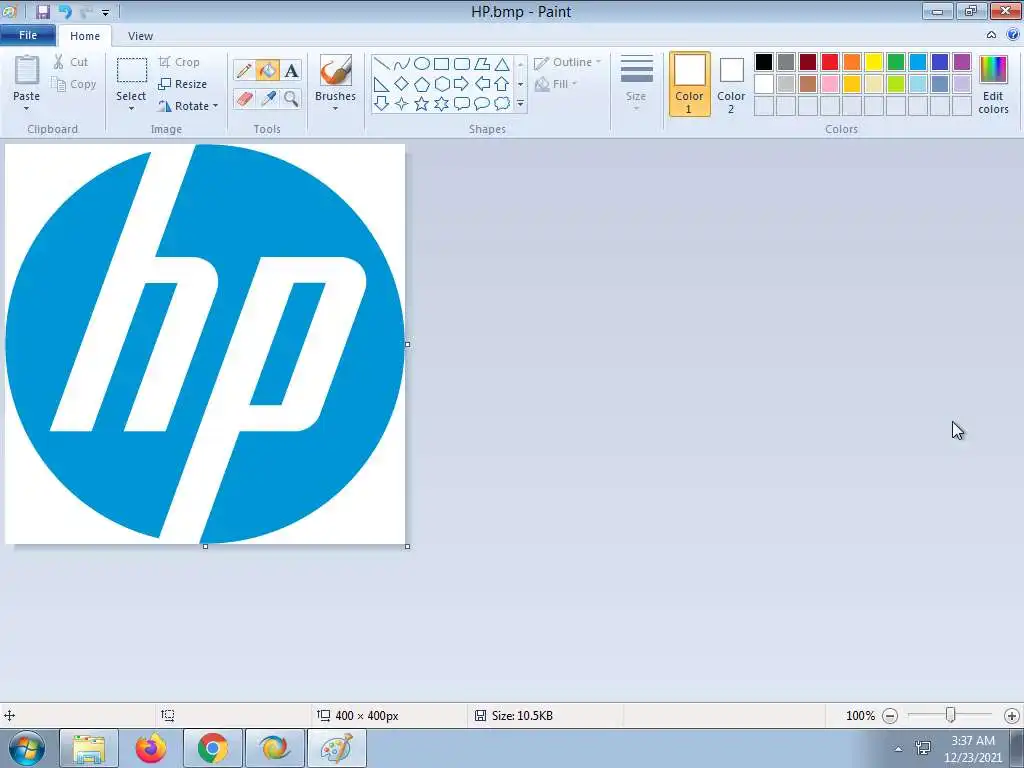
Task: Click the Save icon in quick access toolbar
Action: coord(43,12)
